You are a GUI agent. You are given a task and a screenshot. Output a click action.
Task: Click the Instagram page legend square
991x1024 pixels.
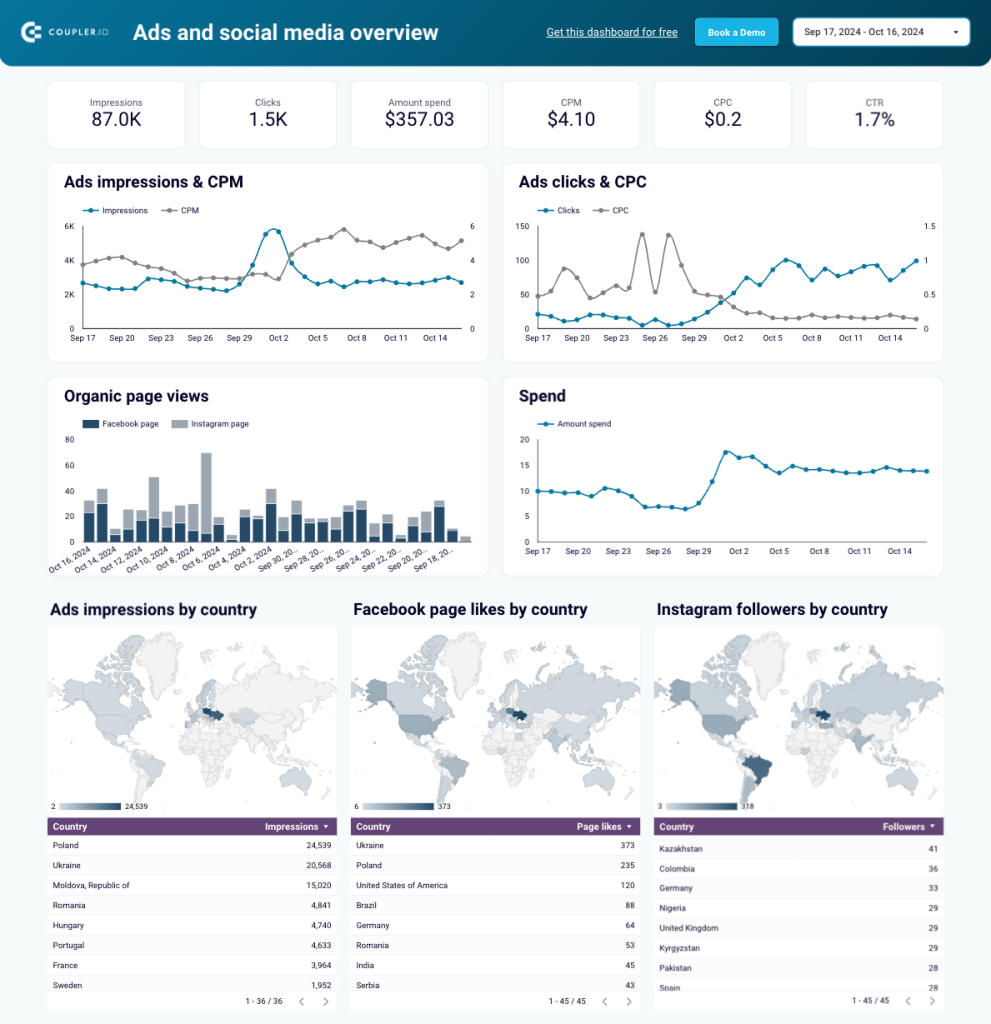click(x=178, y=424)
